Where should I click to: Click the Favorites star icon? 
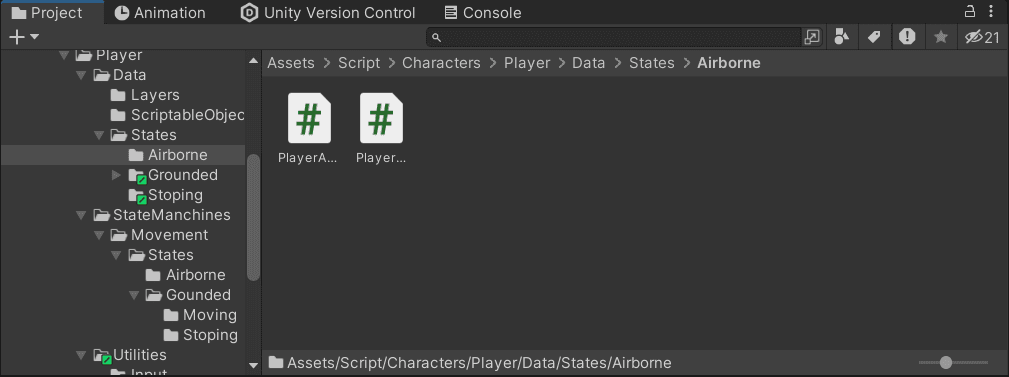[x=941, y=37]
